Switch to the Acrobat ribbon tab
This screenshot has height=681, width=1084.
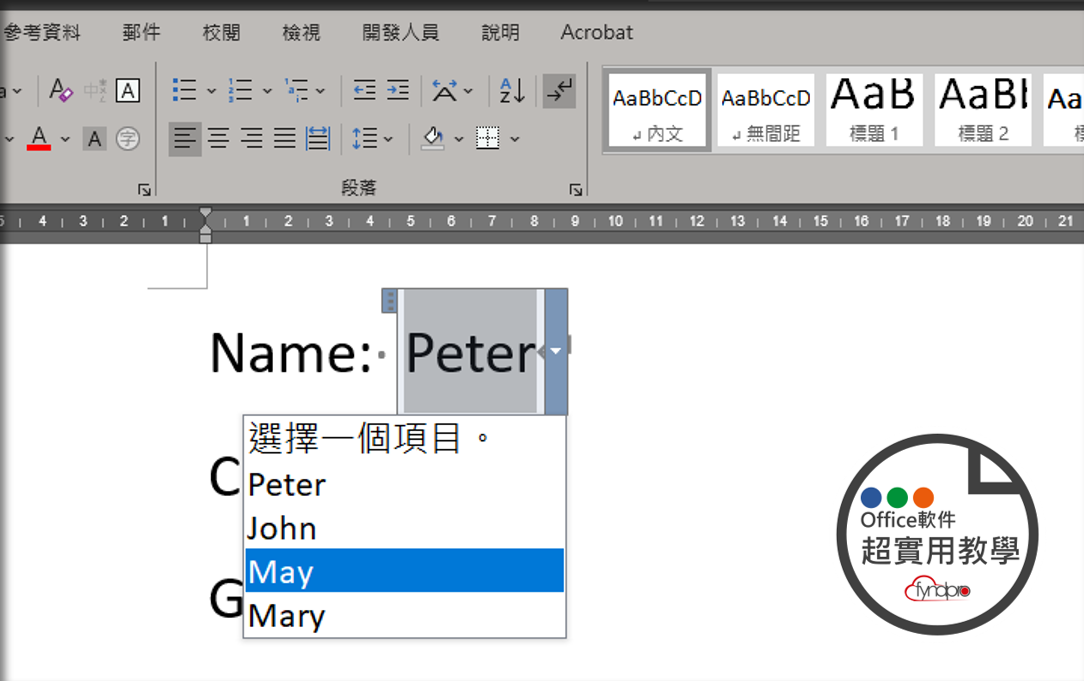(597, 32)
